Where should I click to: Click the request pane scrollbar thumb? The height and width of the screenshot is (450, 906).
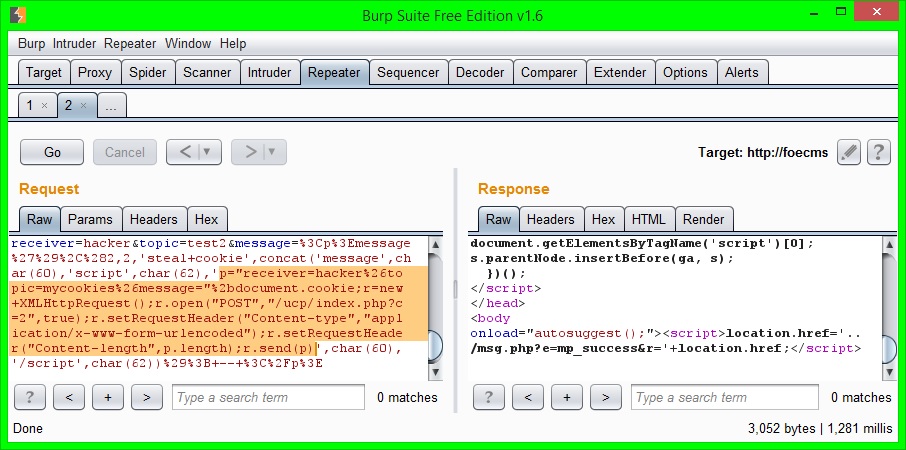[436, 347]
